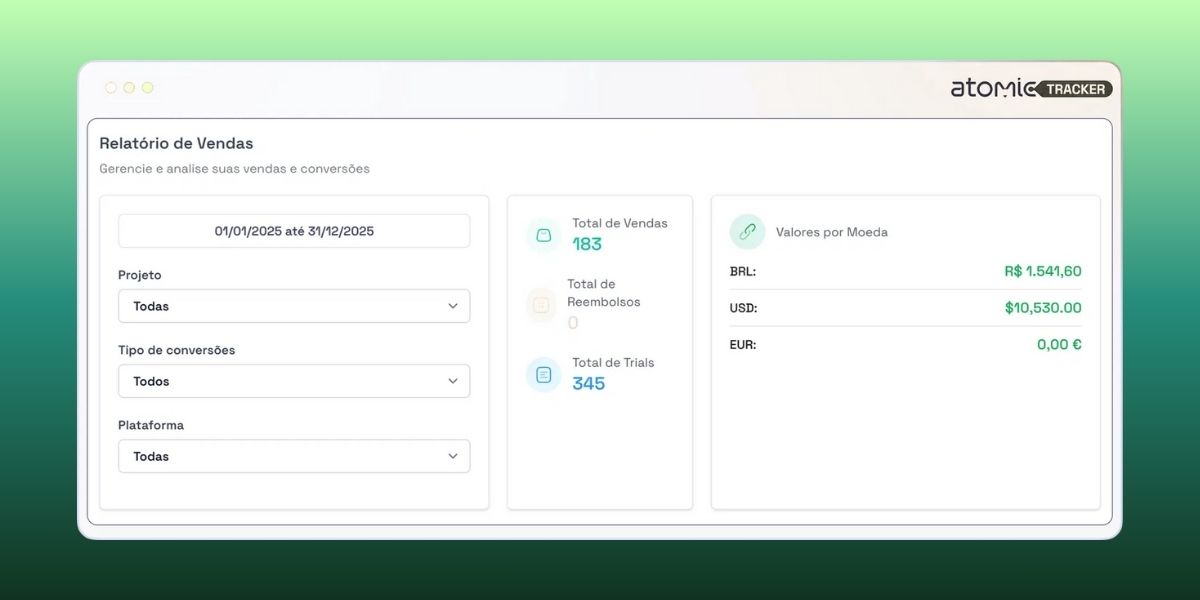Expand the Tipo de conversões dropdown
This screenshot has height=600, width=1200.
click(x=294, y=381)
